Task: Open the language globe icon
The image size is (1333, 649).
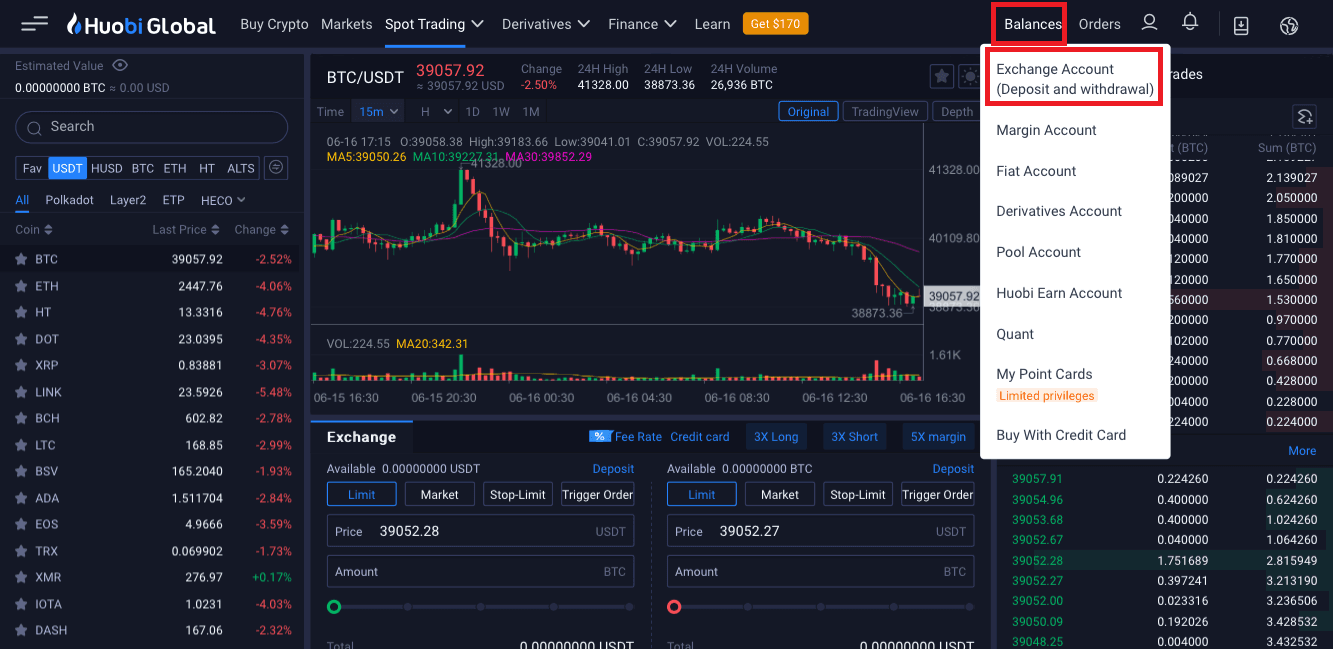Action: [x=1289, y=25]
